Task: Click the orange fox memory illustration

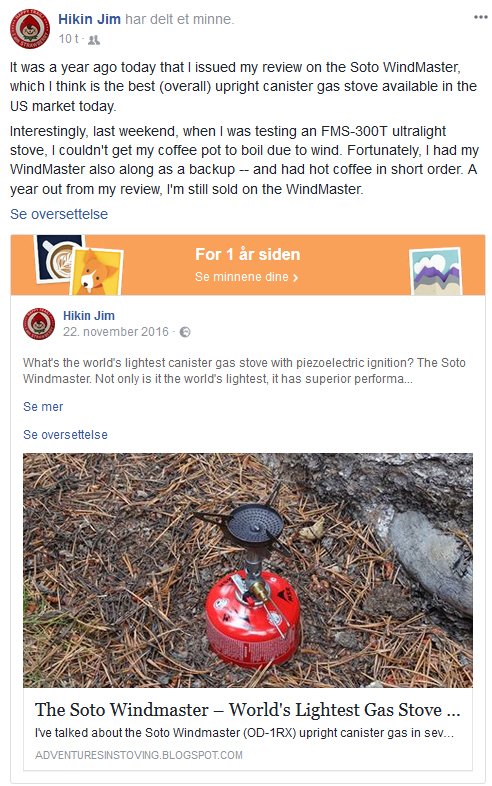Action: [x=96, y=271]
